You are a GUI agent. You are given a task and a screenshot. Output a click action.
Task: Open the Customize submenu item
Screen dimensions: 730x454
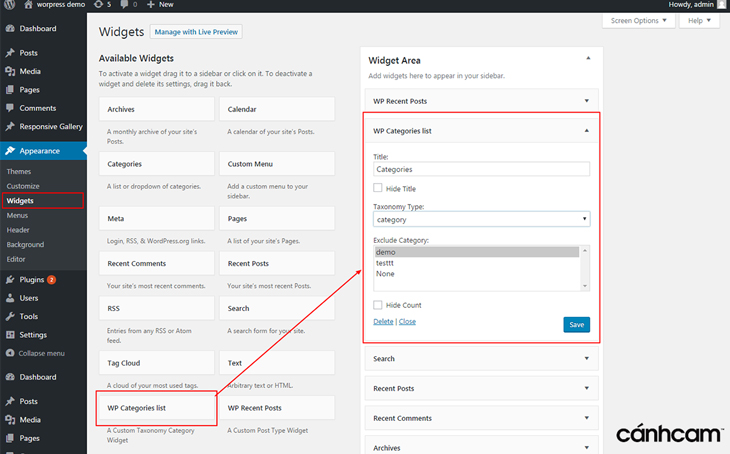pos(23,186)
